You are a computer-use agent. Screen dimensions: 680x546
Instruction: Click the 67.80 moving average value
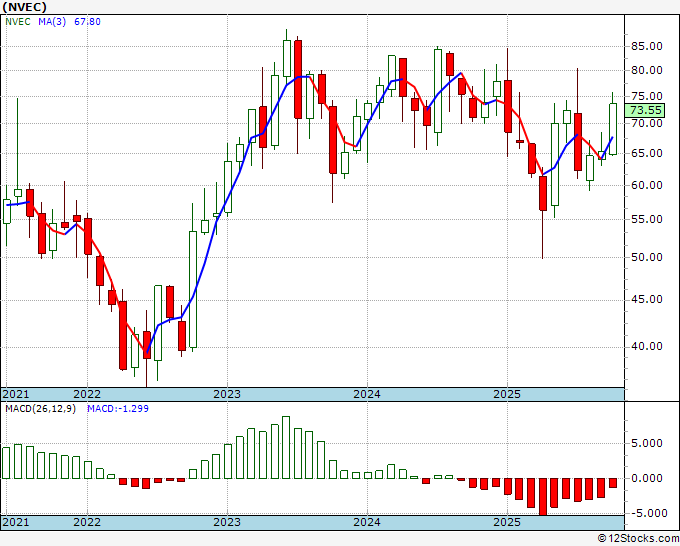(87, 22)
